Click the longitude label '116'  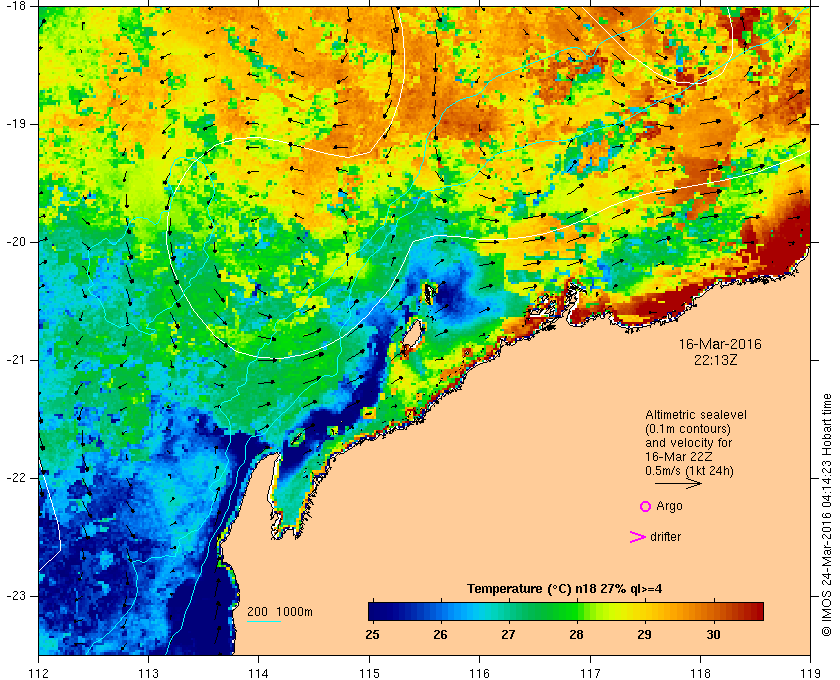(x=479, y=673)
